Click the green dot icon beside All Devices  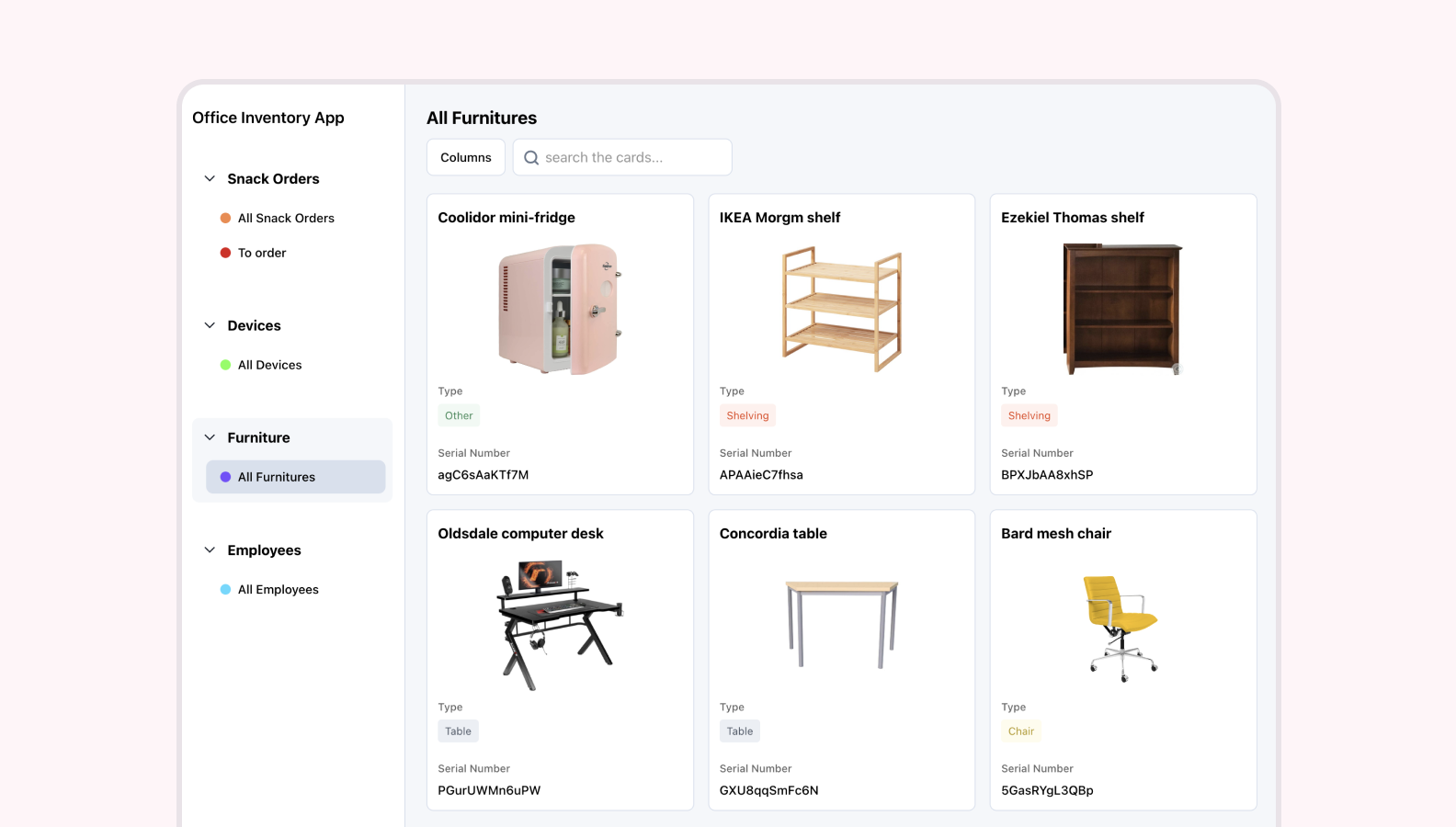[x=225, y=365]
